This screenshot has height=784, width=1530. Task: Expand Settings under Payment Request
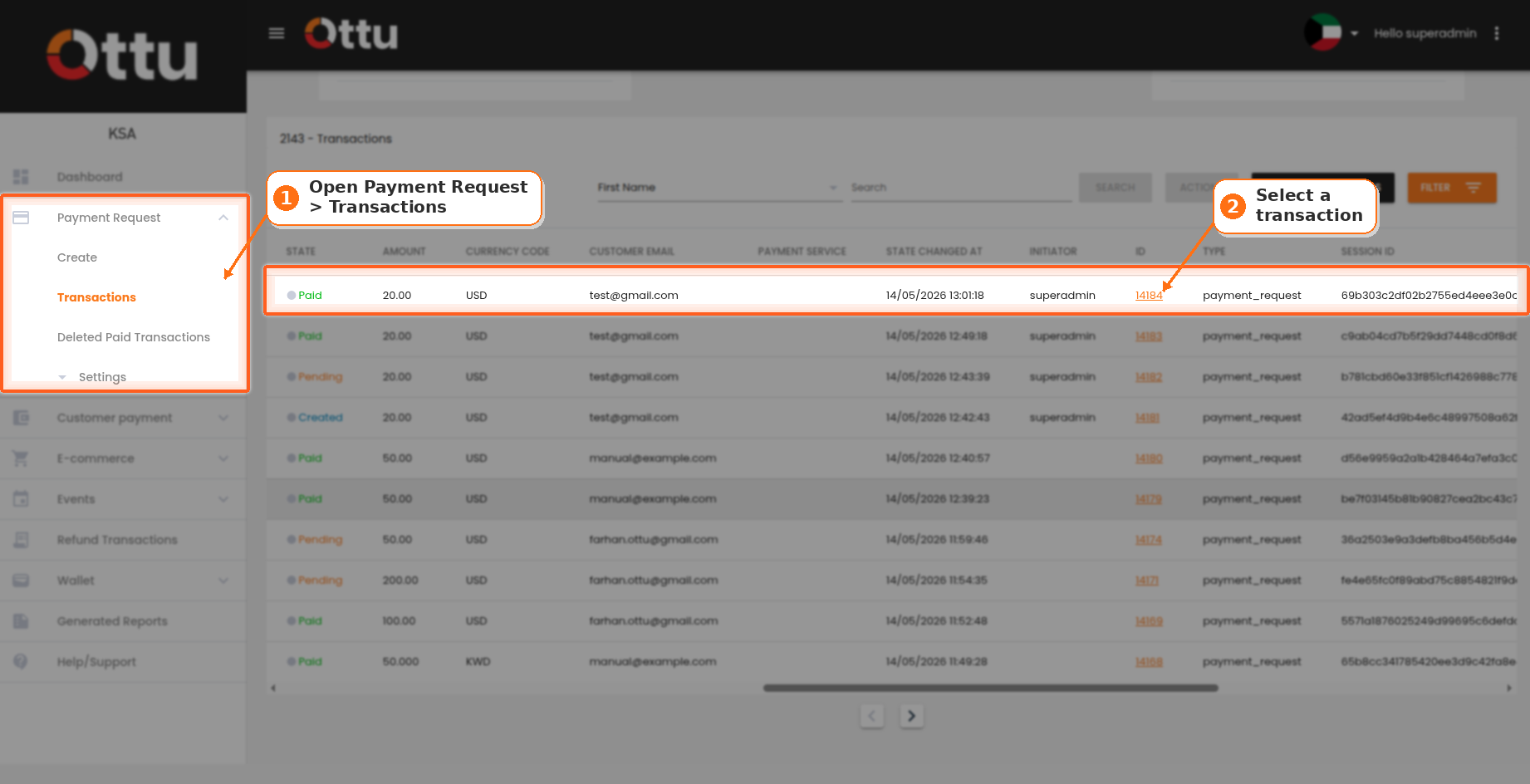tap(102, 377)
